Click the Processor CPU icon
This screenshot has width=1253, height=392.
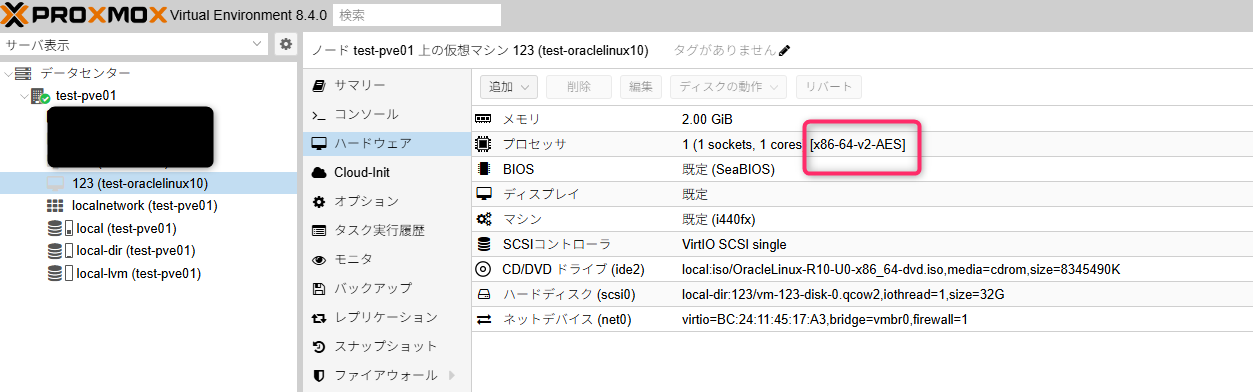(484, 144)
